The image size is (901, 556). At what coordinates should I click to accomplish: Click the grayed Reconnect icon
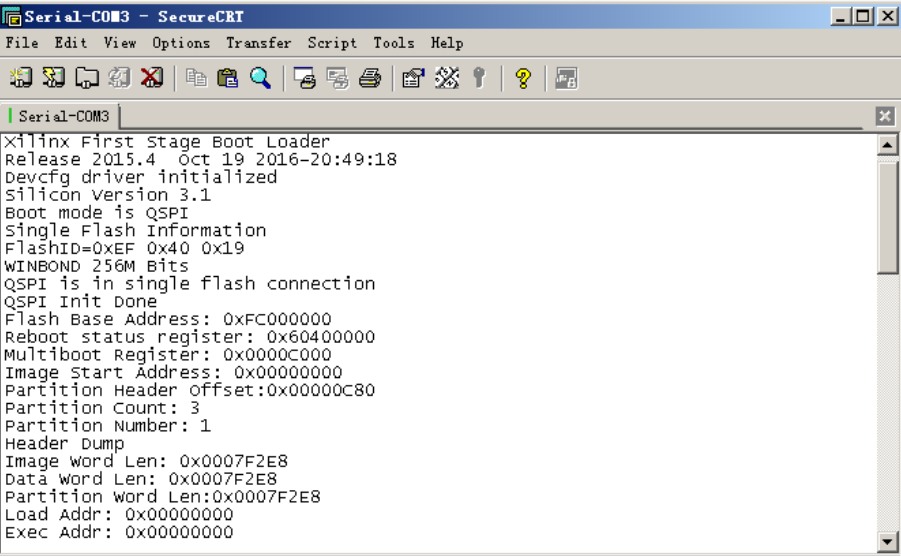(x=120, y=78)
